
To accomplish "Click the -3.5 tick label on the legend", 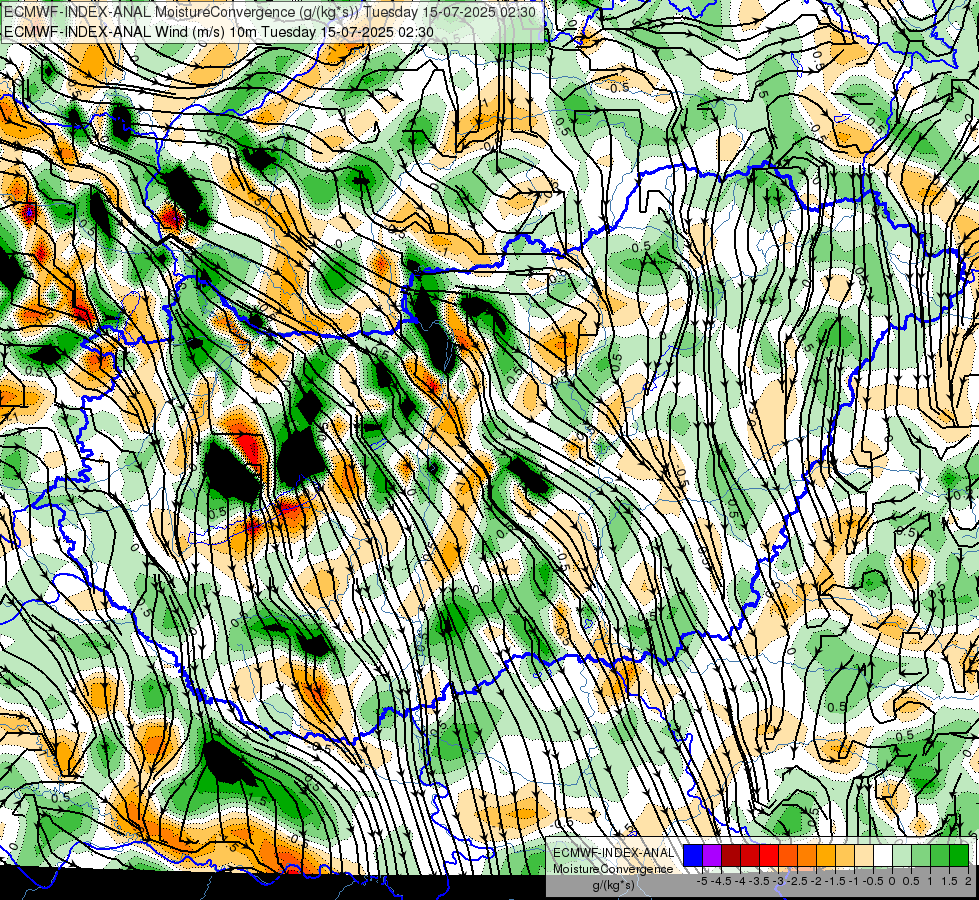I will click(x=759, y=881).
